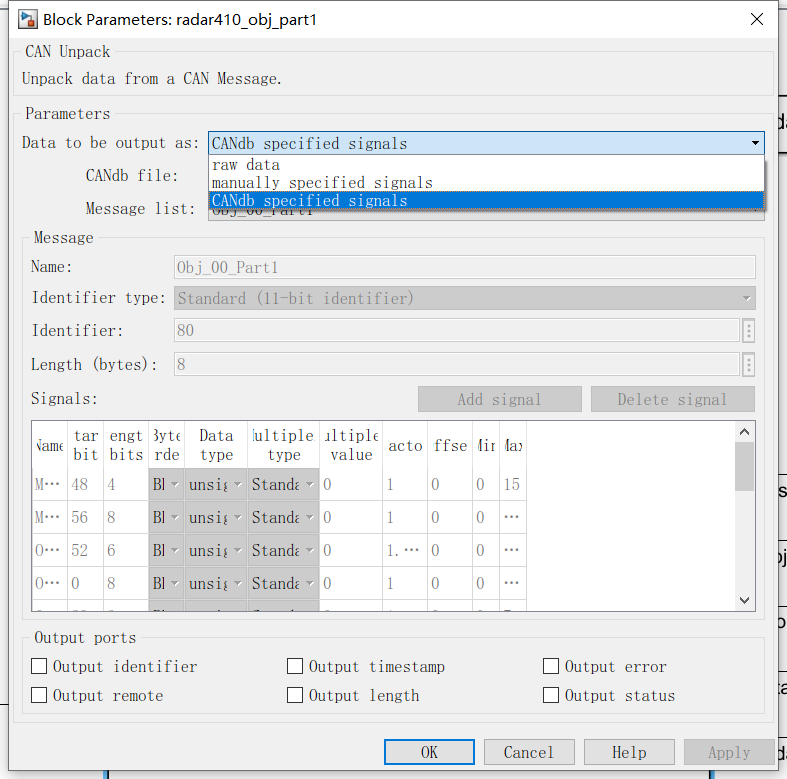Confirm with the OK button

point(429,752)
